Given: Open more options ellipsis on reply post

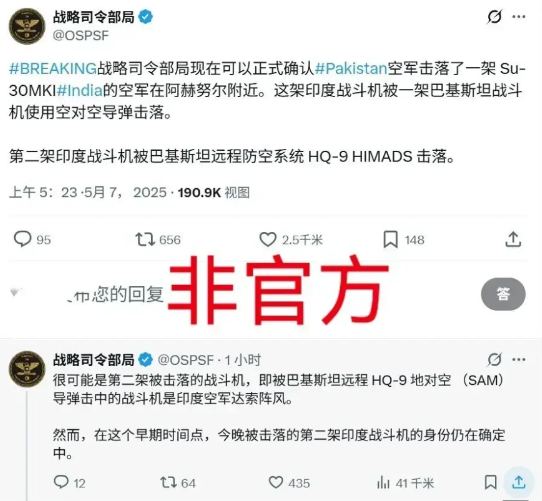Looking at the screenshot, I should 519,360.
